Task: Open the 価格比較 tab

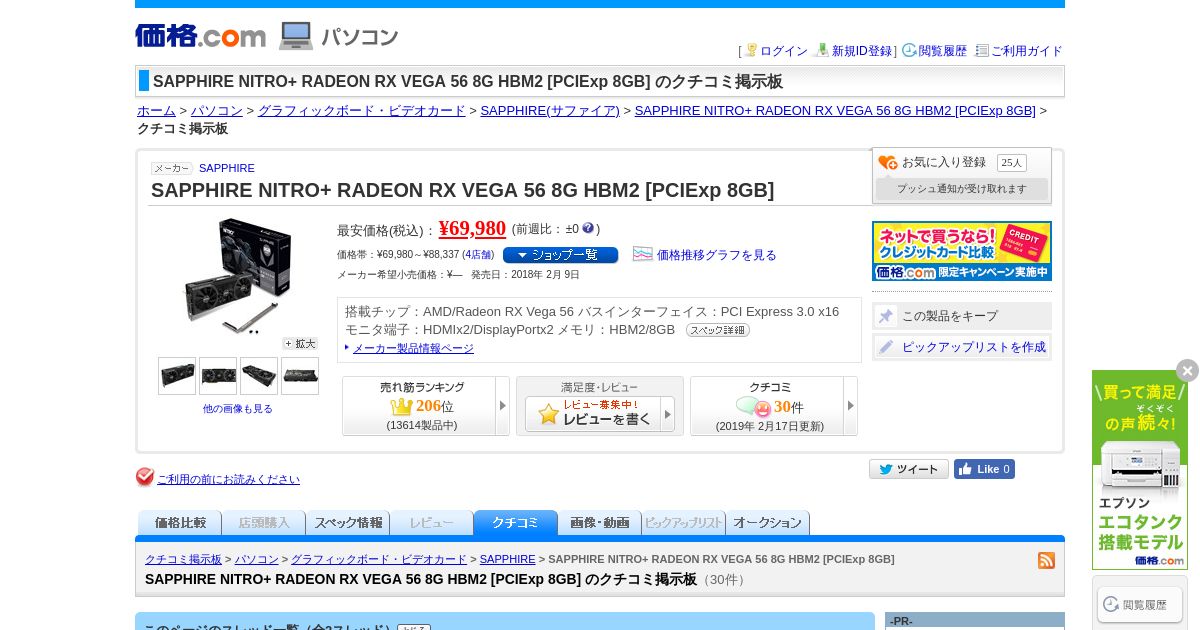Action: (x=180, y=523)
